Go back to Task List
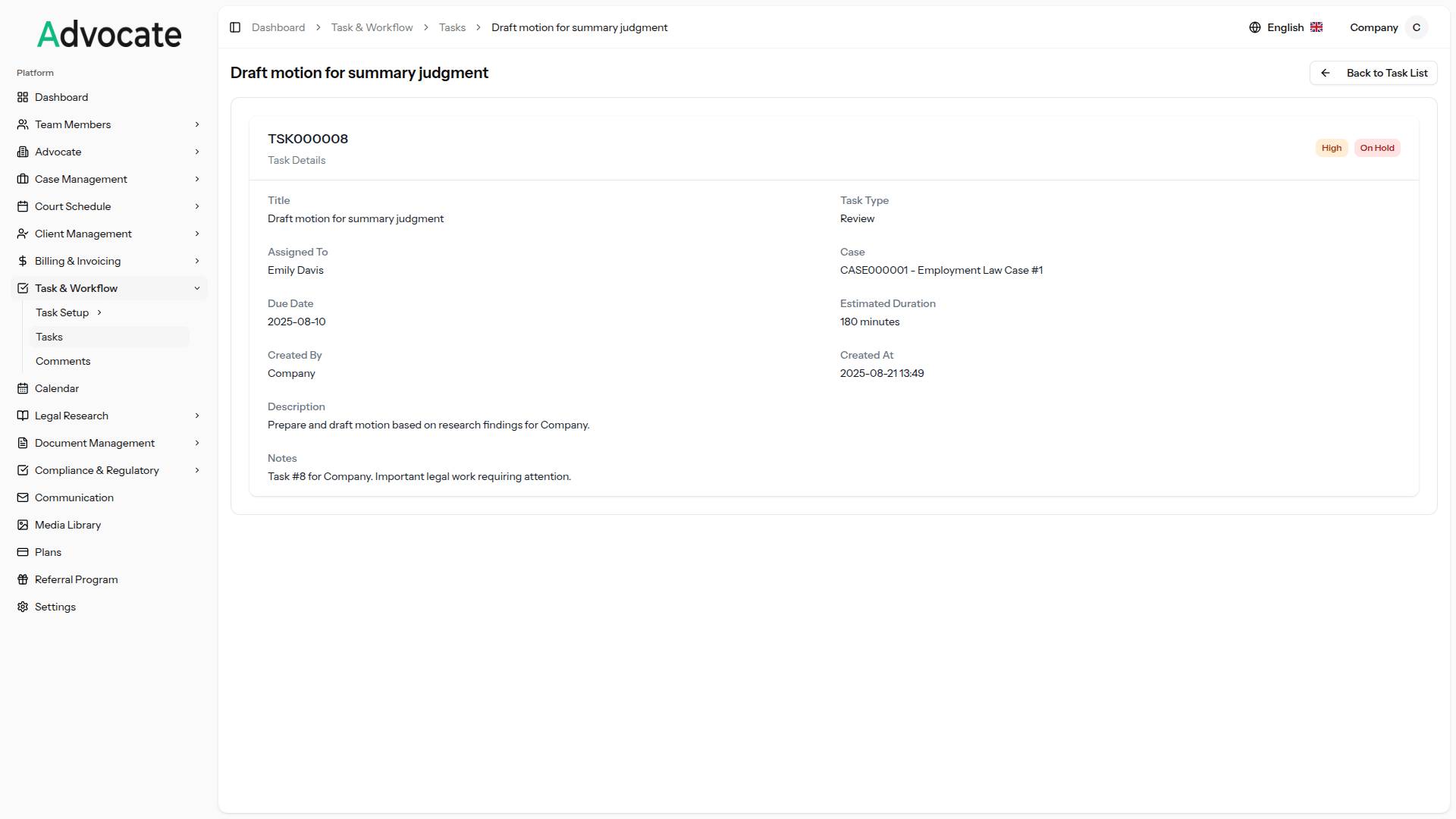The height and width of the screenshot is (819, 1456). pyautogui.click(x=1373, y=73)
